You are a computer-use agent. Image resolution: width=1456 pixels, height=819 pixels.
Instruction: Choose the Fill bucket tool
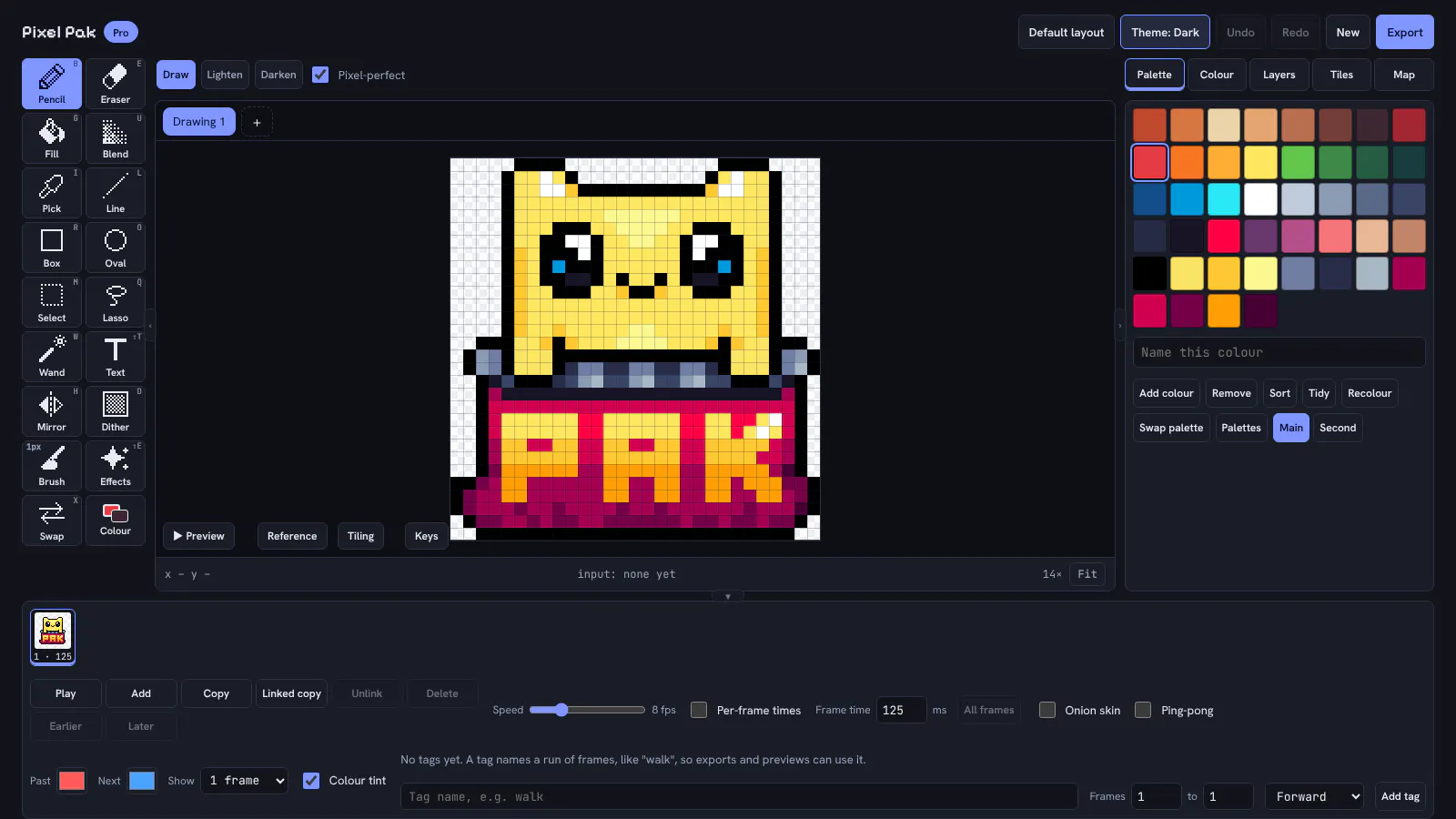coord(52,138)
